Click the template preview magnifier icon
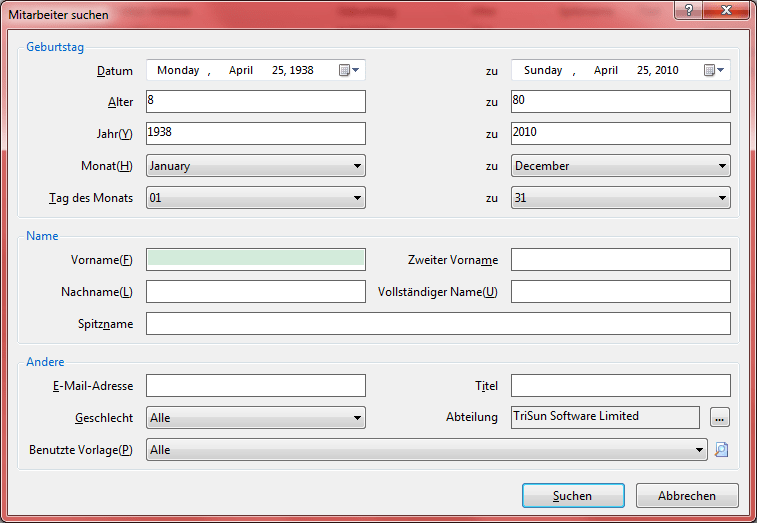This screenshot has width=757, height=523. [721, 450]
